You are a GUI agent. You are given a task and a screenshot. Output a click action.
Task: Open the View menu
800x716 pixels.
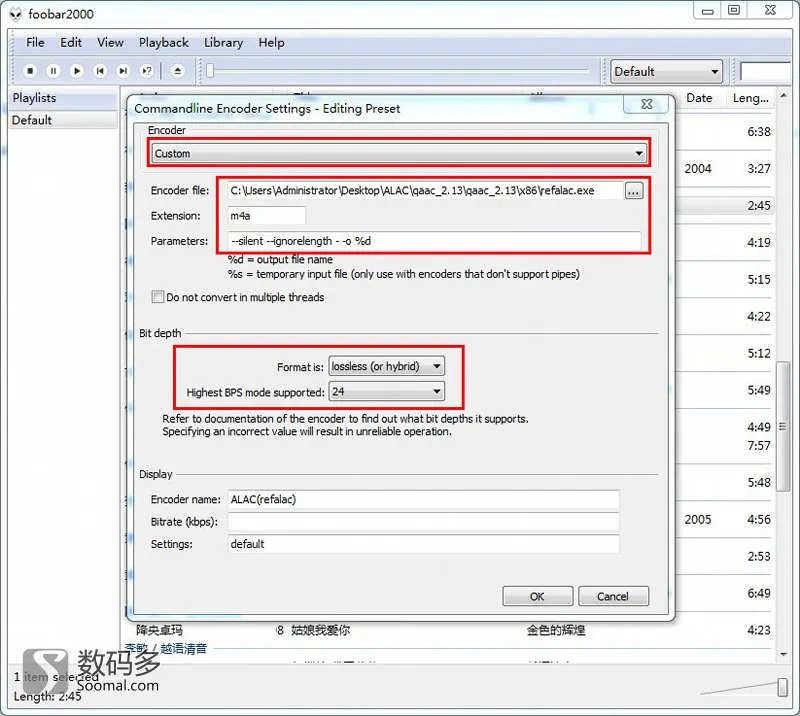[110, 42]
